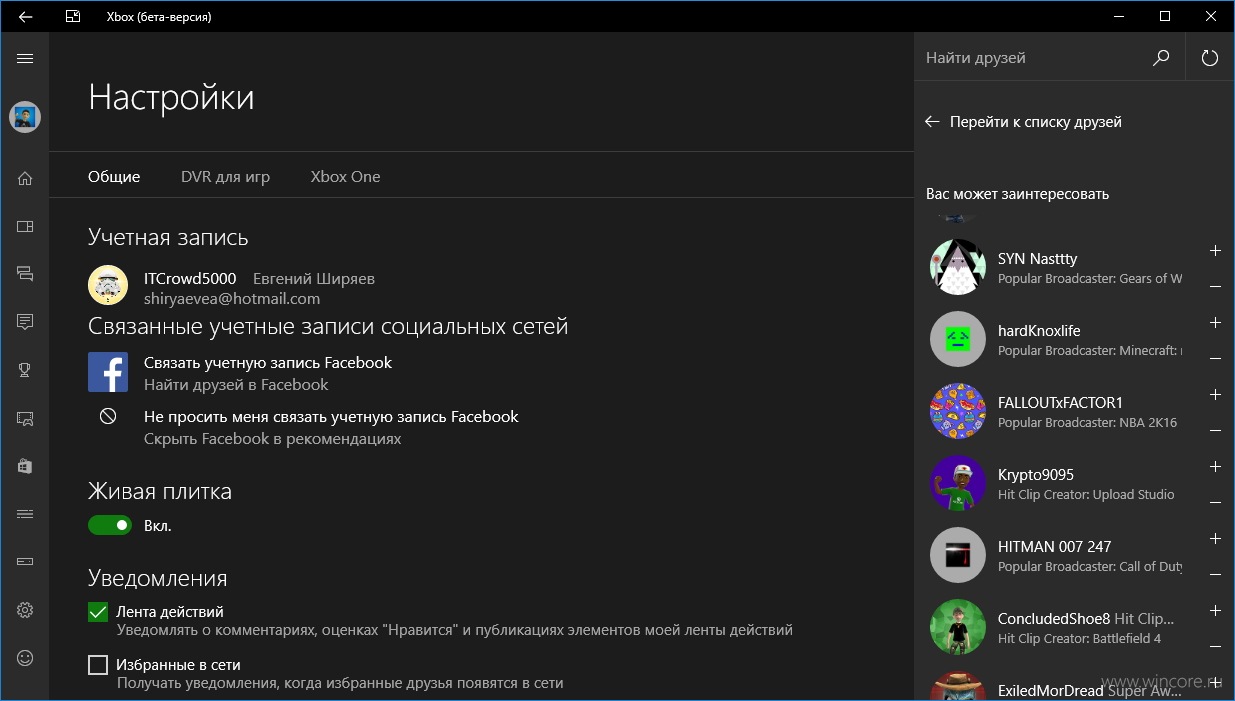Open ITCrowd5000 account avatar
Screen dimensions: 1235x701
(108, 285)
